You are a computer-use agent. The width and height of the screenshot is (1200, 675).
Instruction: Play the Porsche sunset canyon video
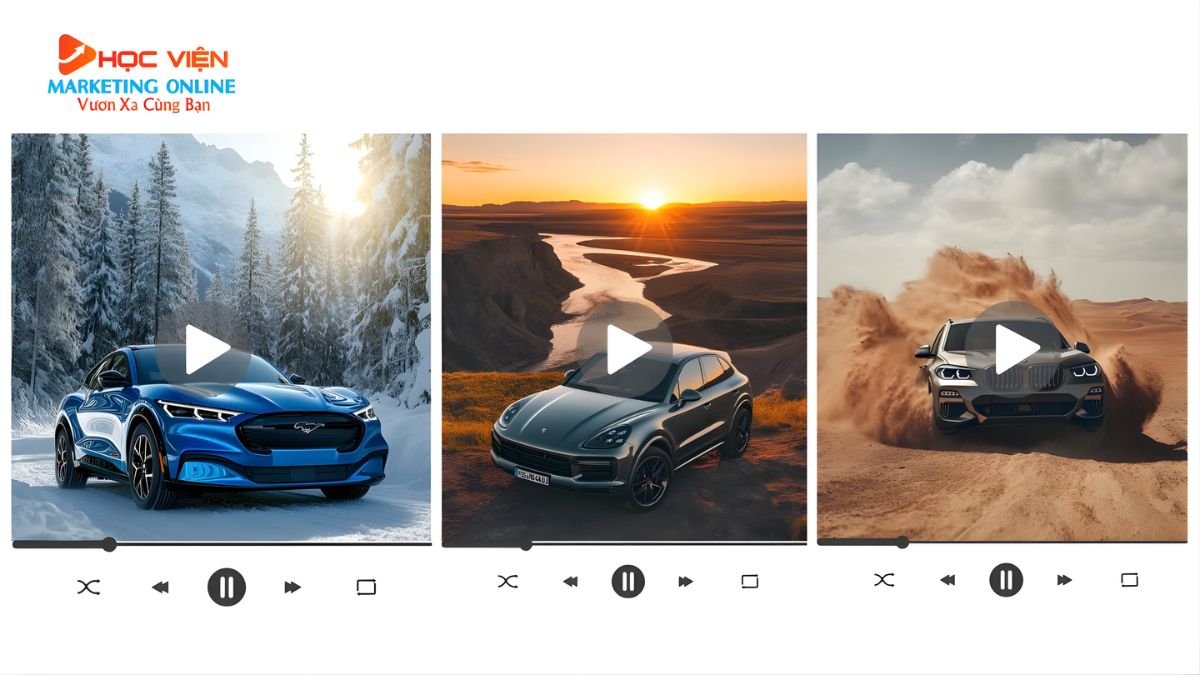[x=627, y=349]
